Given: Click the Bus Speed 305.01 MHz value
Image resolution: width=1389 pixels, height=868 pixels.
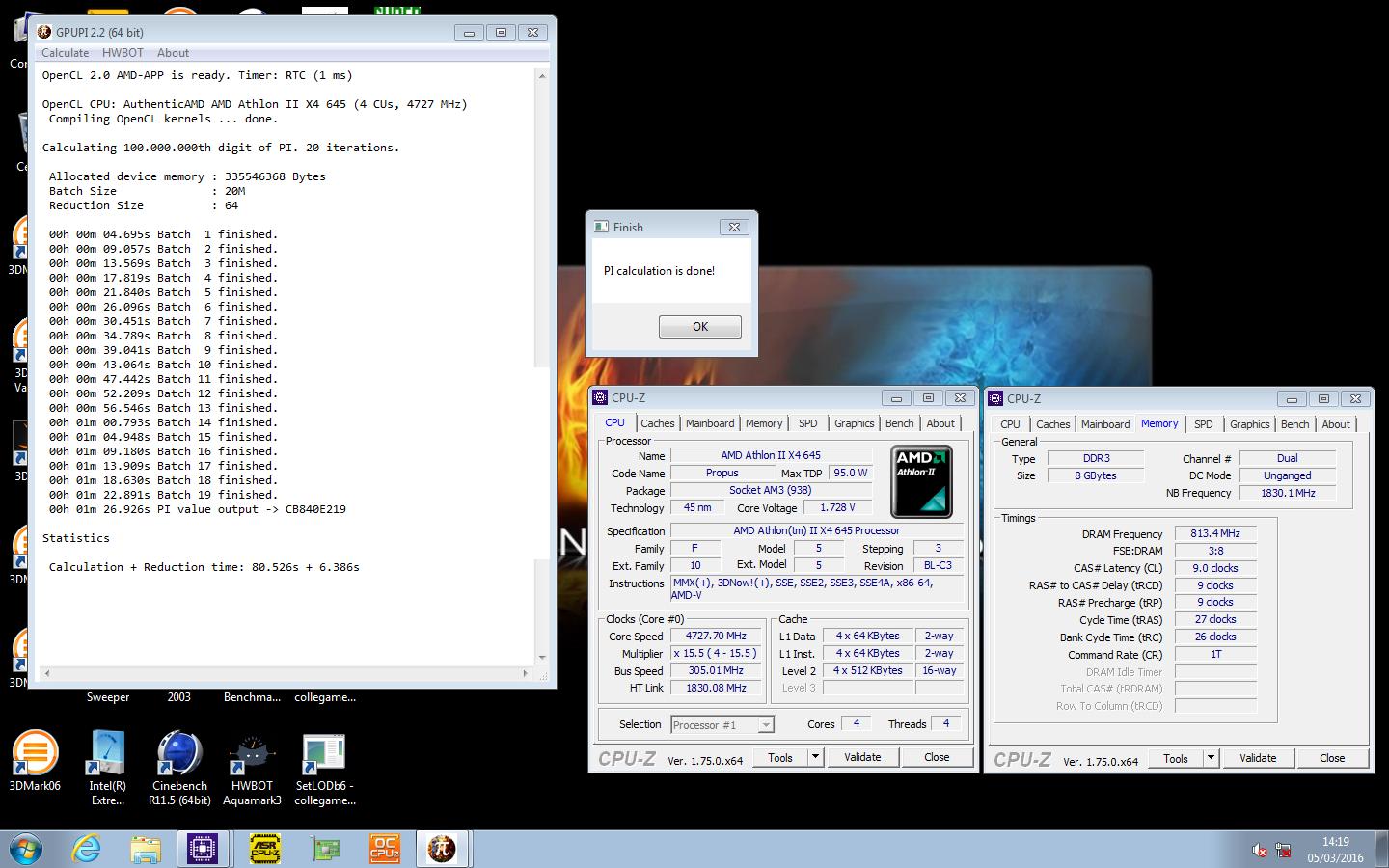Looking at the screenshot, I should click(717, 670).
